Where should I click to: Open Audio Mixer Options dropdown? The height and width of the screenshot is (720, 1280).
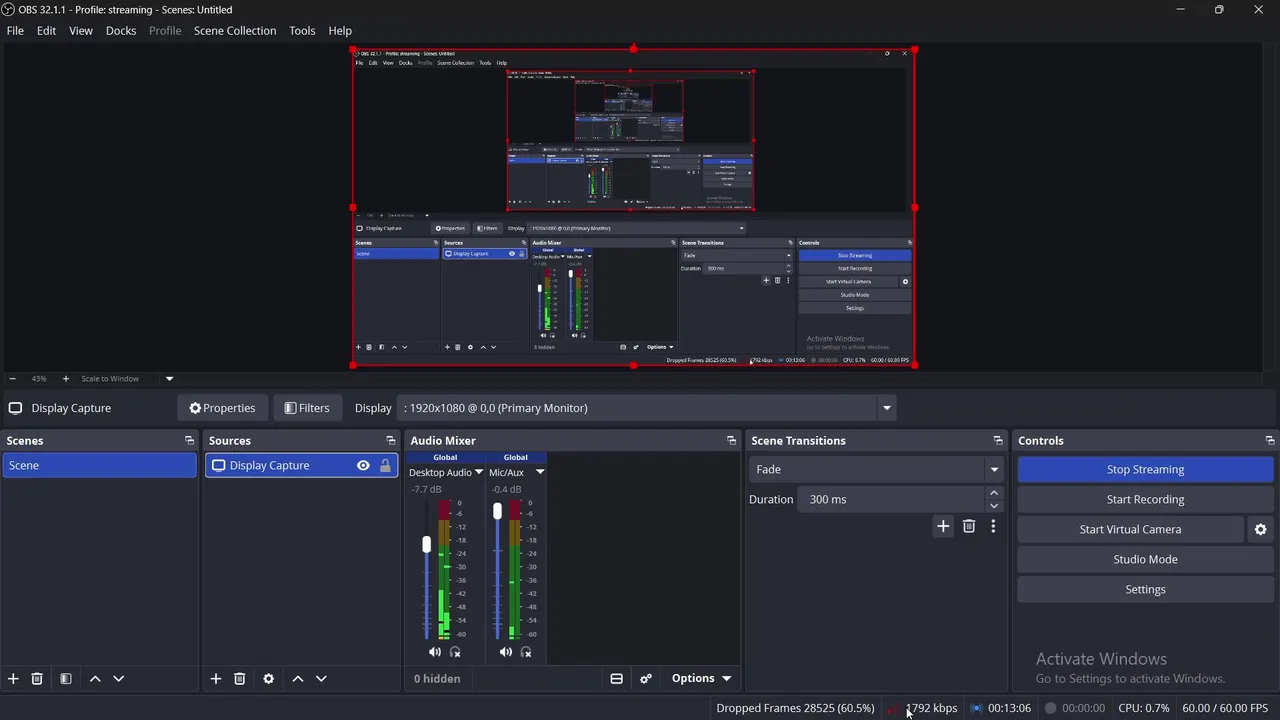(701, 678)
